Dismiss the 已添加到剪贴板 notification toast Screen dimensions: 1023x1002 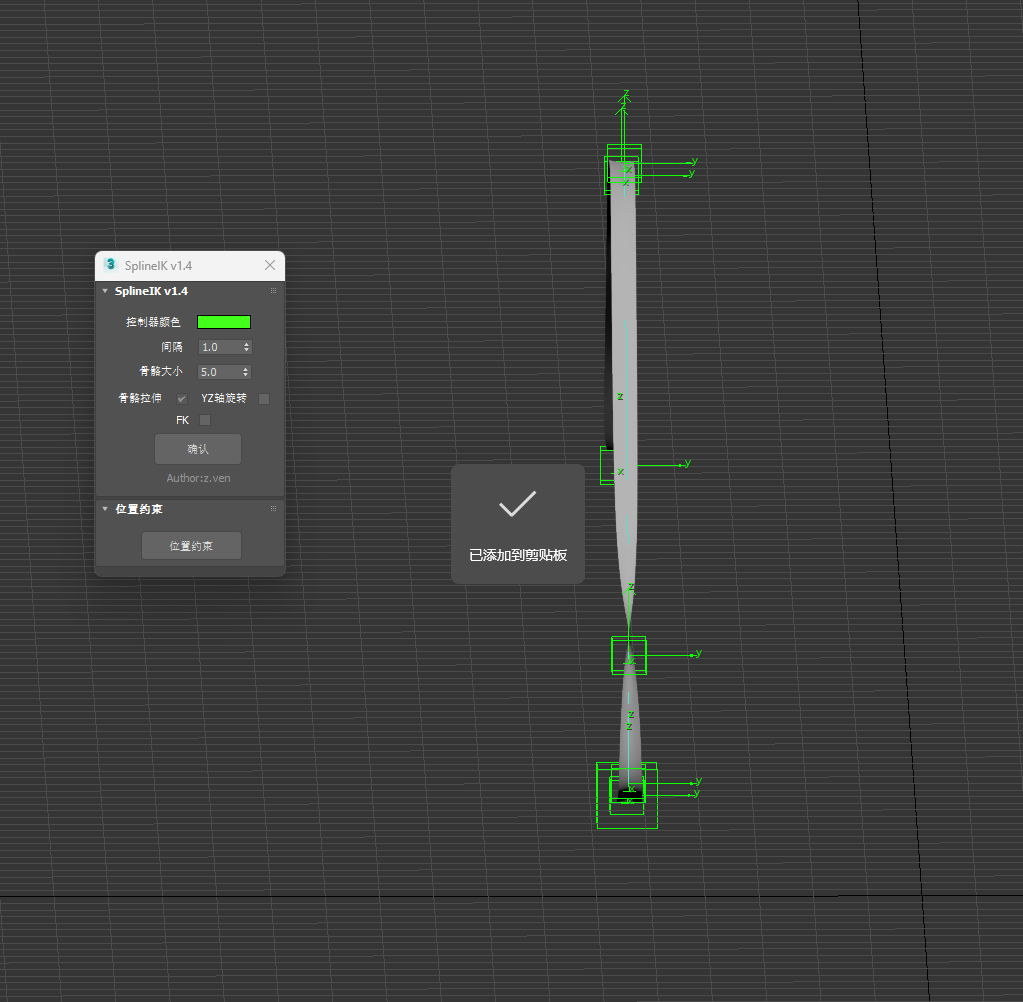coord(517,523)
